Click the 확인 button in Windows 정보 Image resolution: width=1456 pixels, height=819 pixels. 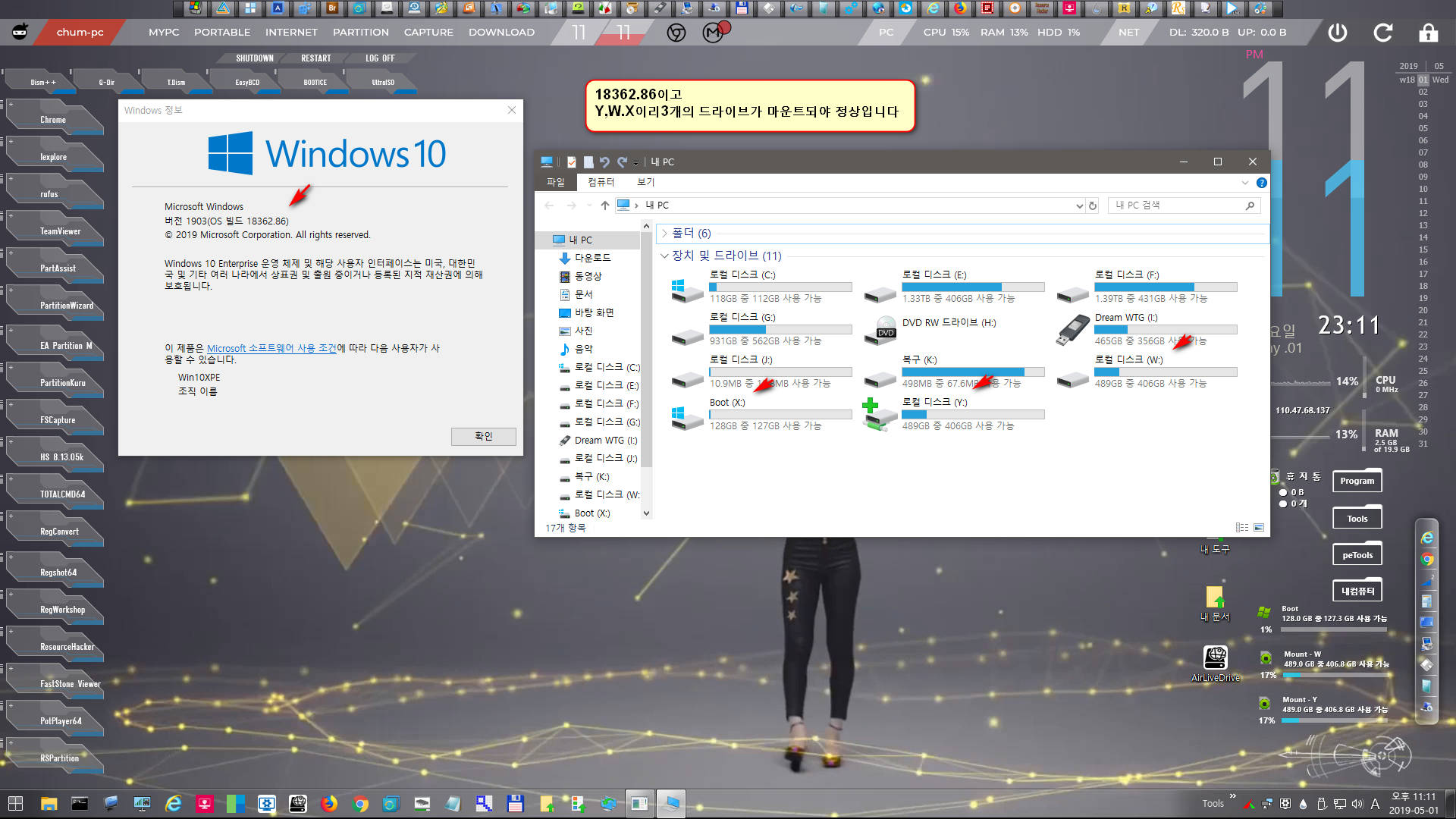tap(484, 436)
